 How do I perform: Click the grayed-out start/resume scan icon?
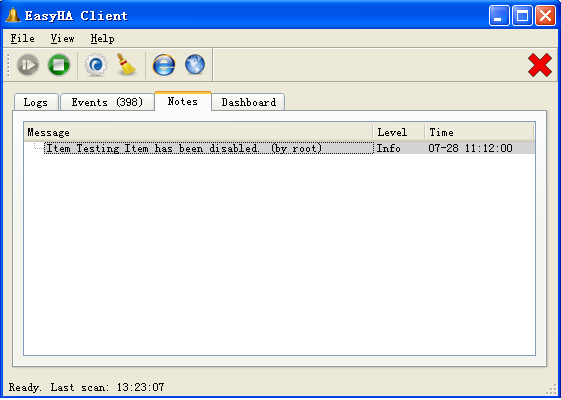[x=28, y=65]
